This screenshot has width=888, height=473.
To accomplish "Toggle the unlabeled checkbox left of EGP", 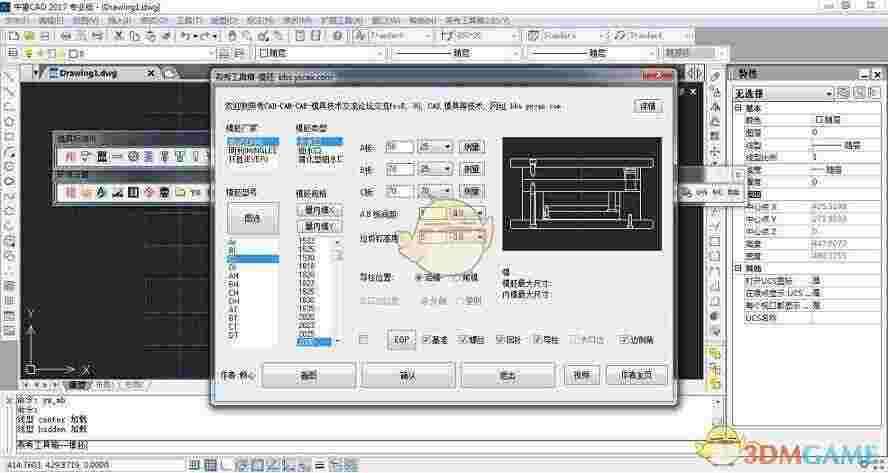I will click(364, 339).
